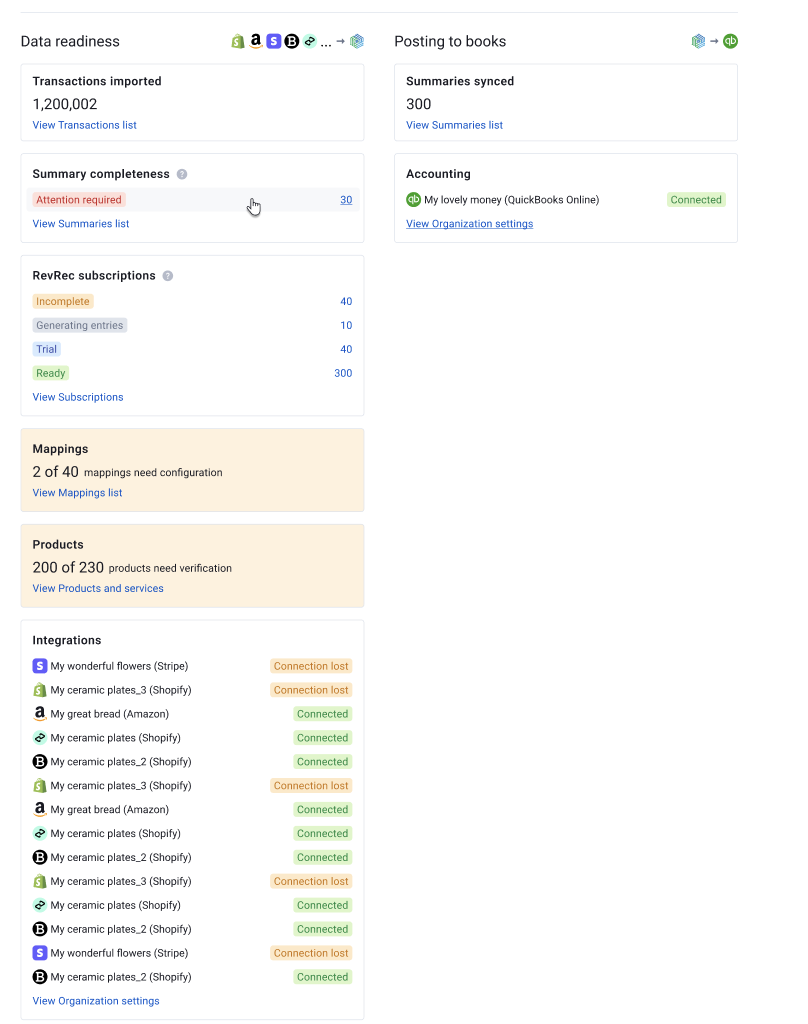Open View Summaries list under Summaries synced
808x1024 pixels.
coord(454,125)
